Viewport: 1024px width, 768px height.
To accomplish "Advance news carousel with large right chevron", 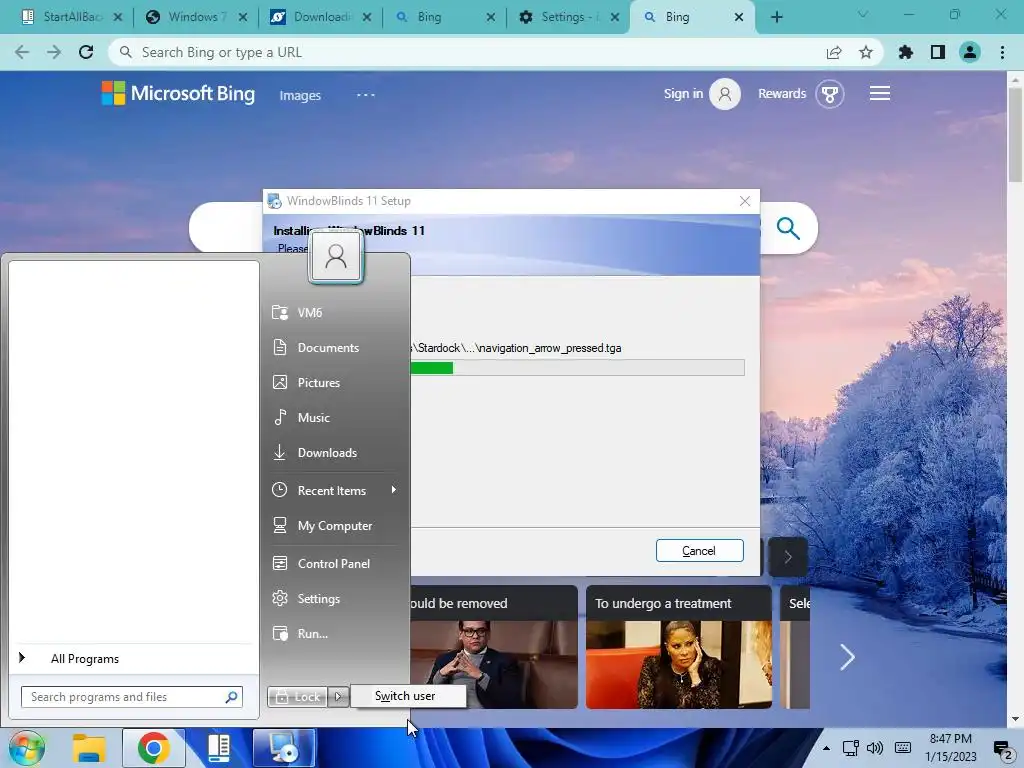I will tap(847, 657).
